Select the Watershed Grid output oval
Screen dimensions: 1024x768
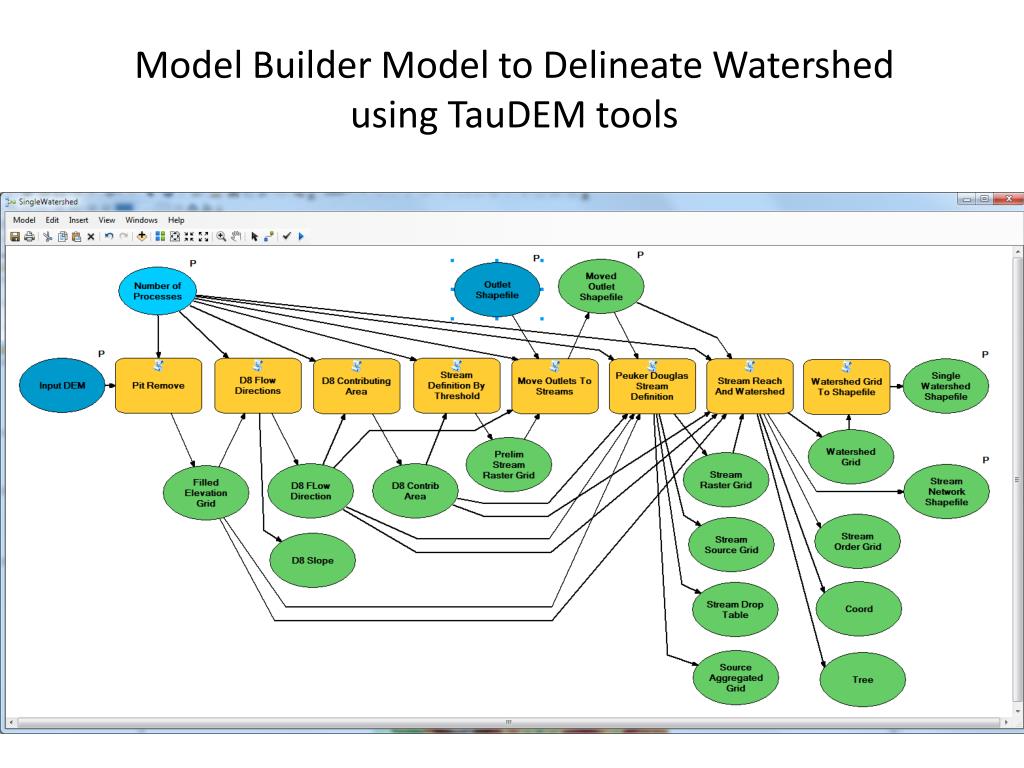pos(850,456)
